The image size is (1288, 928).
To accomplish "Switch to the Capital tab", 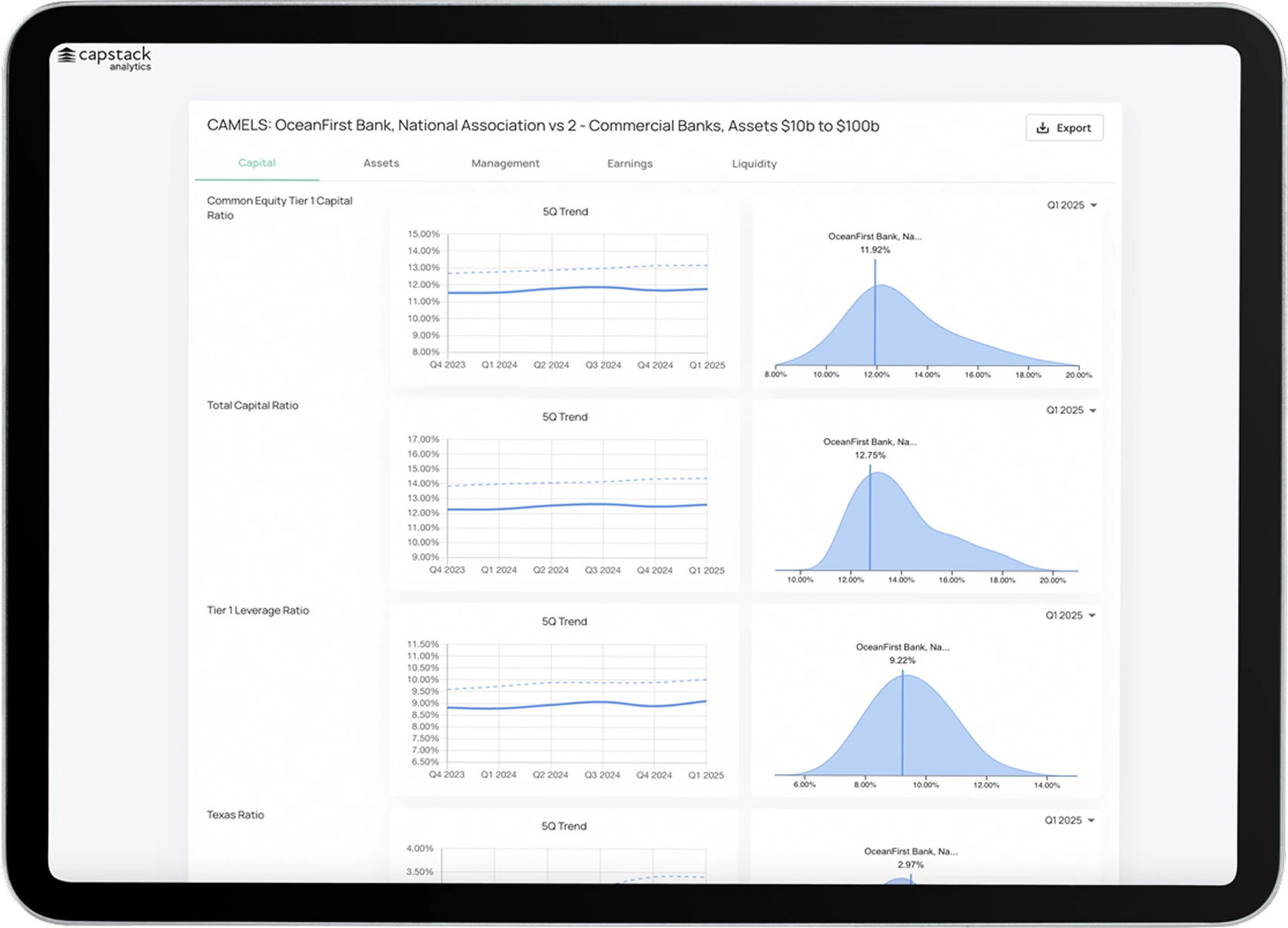I will [x=257, y=163].
